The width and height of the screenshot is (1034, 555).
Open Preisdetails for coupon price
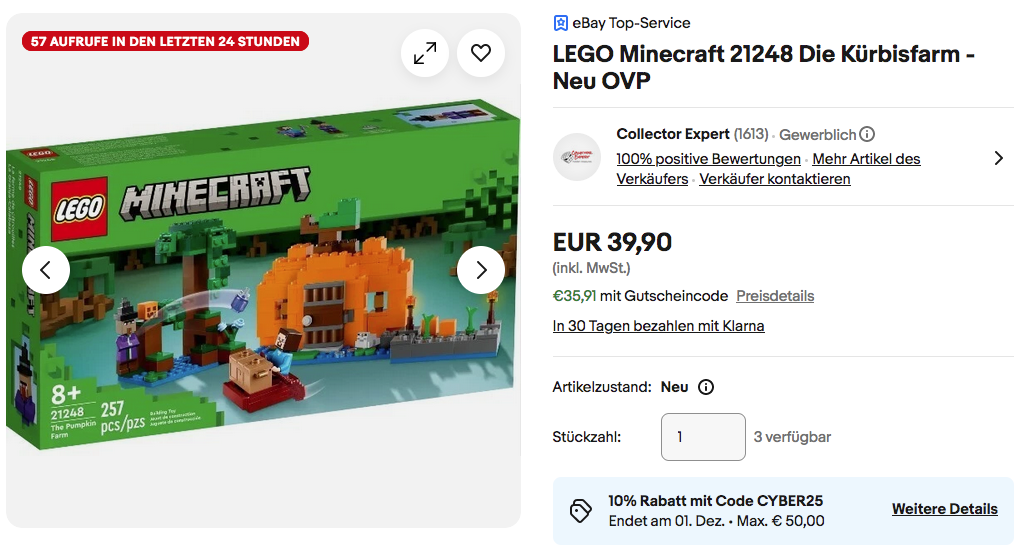click(775, 296)
